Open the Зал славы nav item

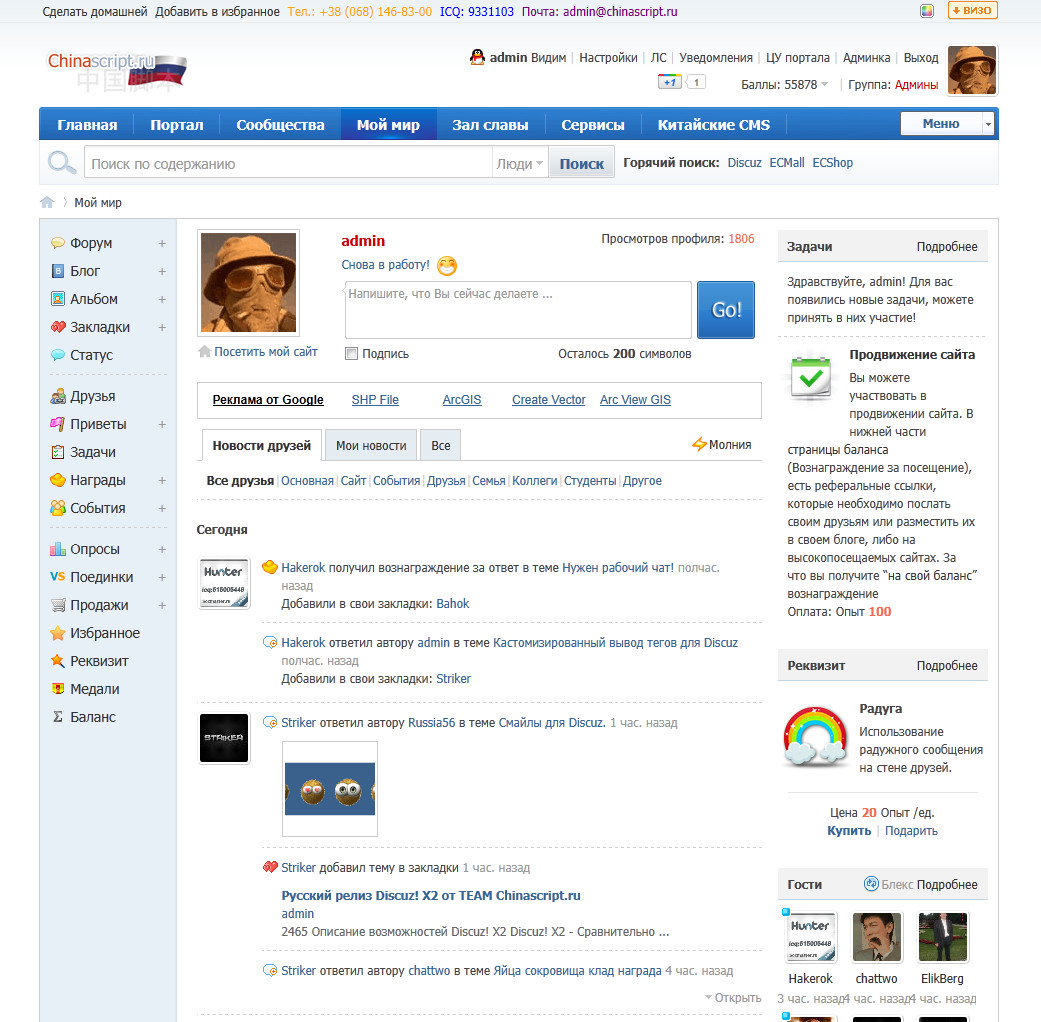pos(490,125)
